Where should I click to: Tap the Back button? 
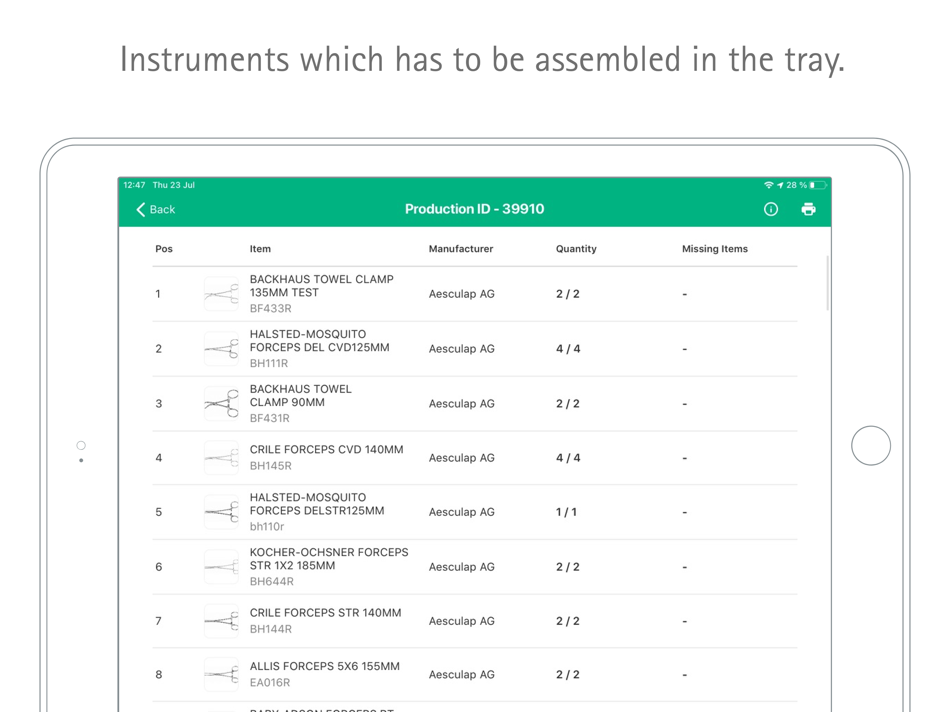[156, 209]
